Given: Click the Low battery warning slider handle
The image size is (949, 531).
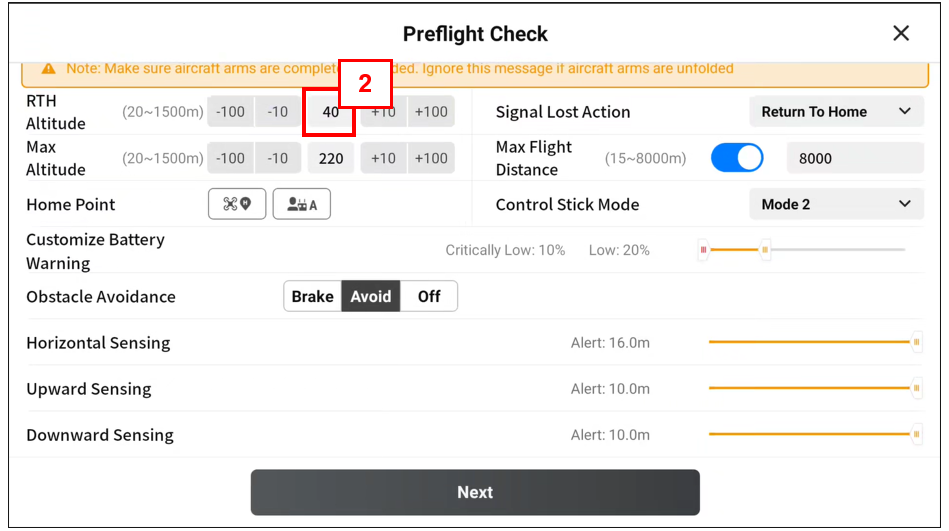Looking at the screenshot, I should coord(766,250).
